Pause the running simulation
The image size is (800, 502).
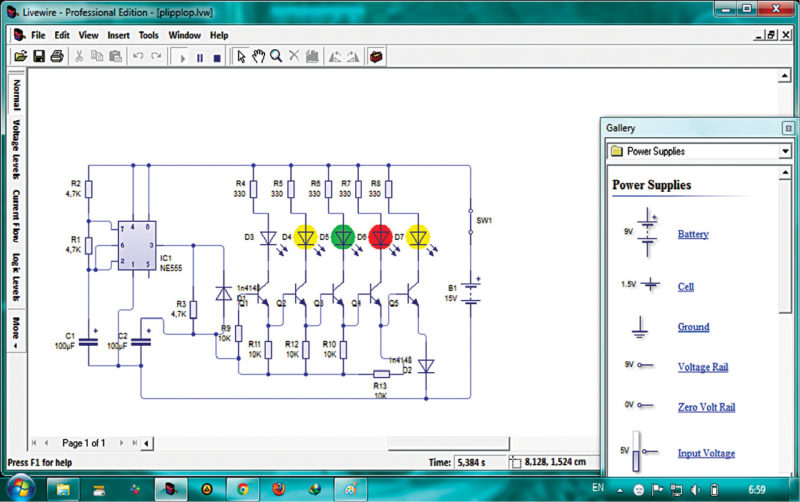(199, 57)
